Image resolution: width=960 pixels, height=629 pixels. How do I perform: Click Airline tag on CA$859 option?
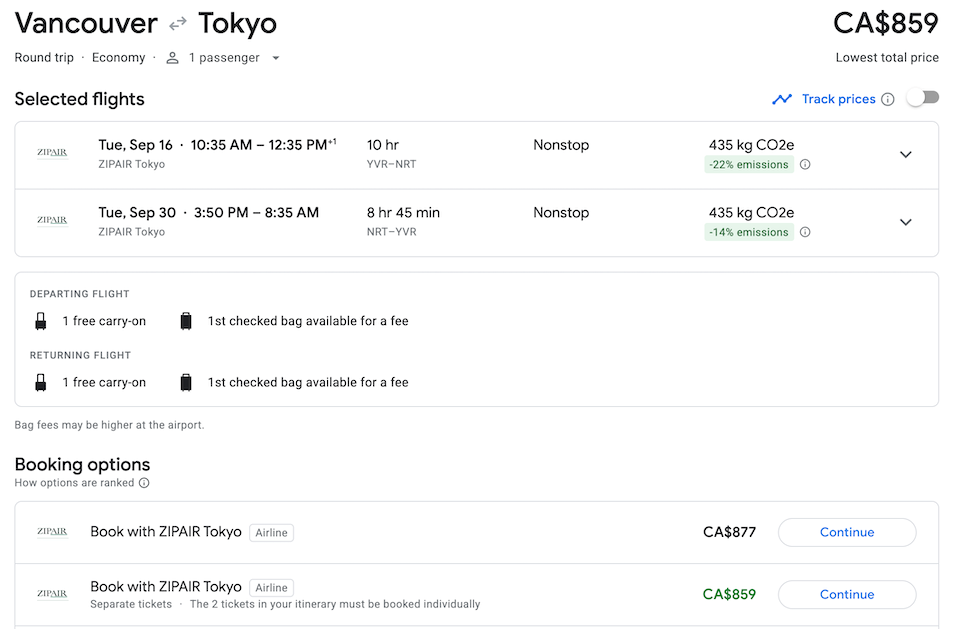pyautogui.click(x=271, y=588)
